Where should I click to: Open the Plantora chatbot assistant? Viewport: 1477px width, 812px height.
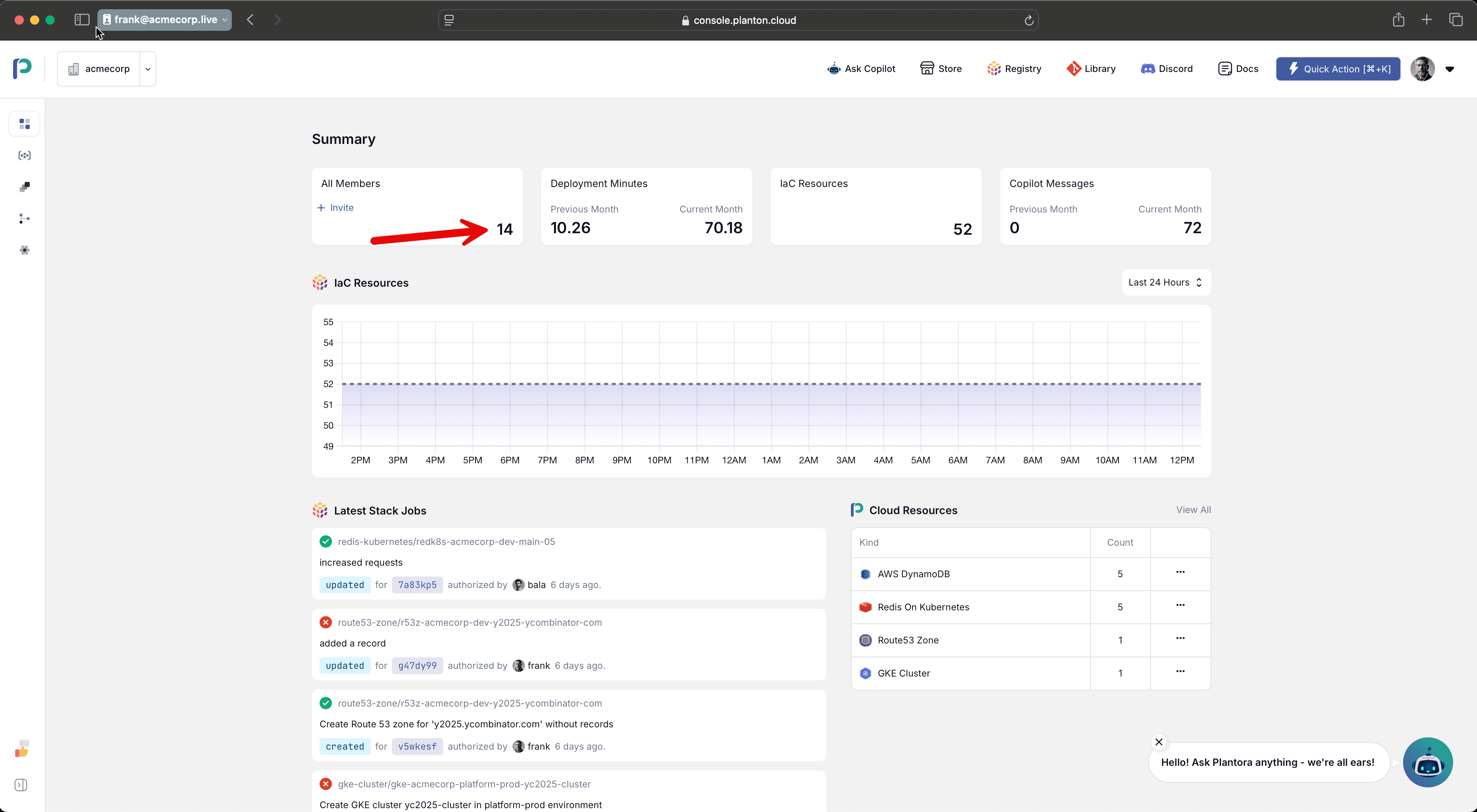point(1428,762)
